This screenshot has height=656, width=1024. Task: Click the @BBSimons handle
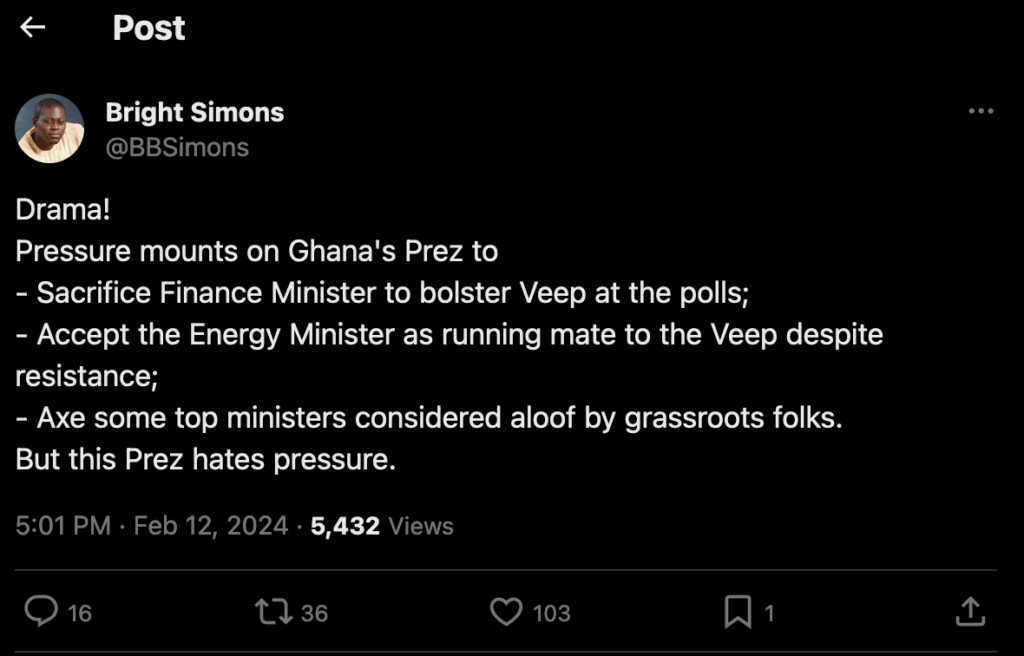pos(177,148)
